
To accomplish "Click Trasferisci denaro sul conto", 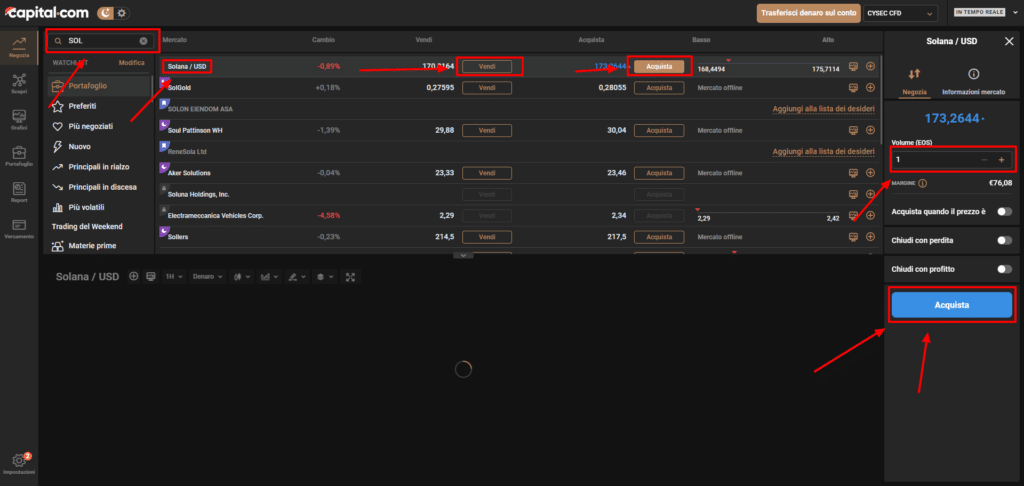I will click(x=808, y=13).
